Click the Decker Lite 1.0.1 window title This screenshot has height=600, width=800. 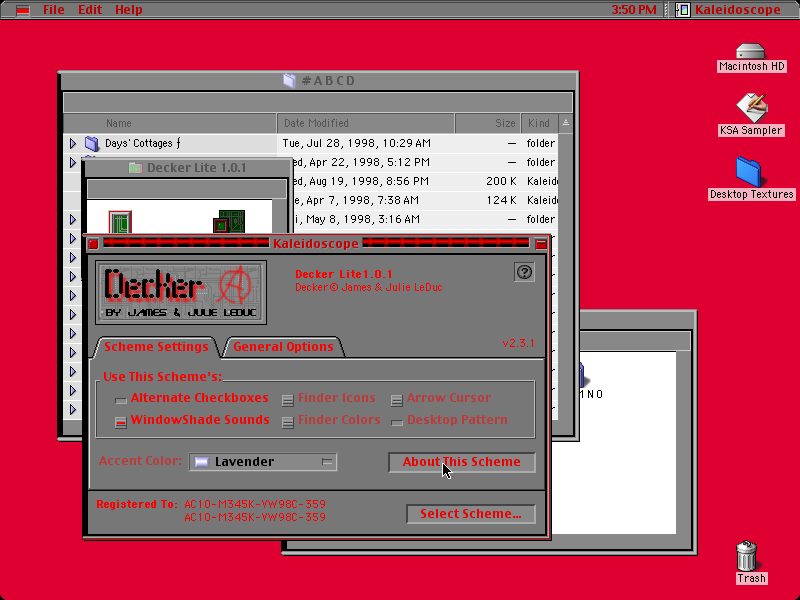coord(196,168)
